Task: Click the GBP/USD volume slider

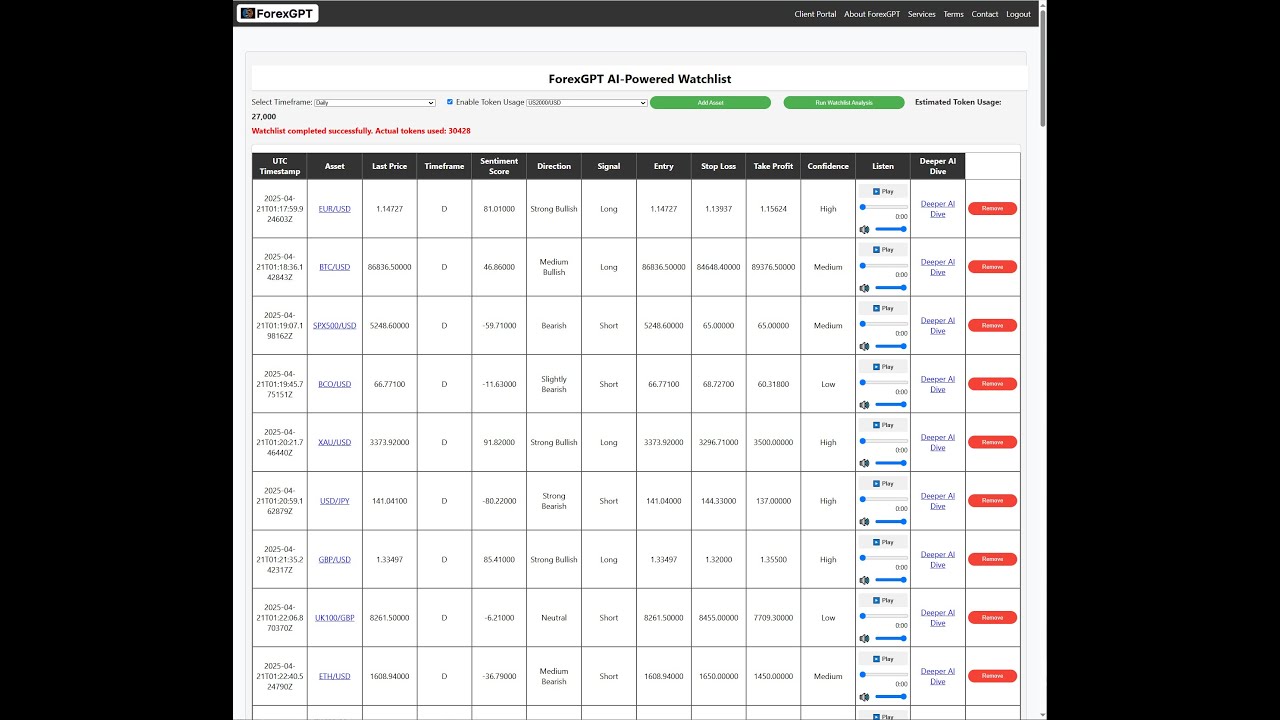Action: tap(890, 580)
